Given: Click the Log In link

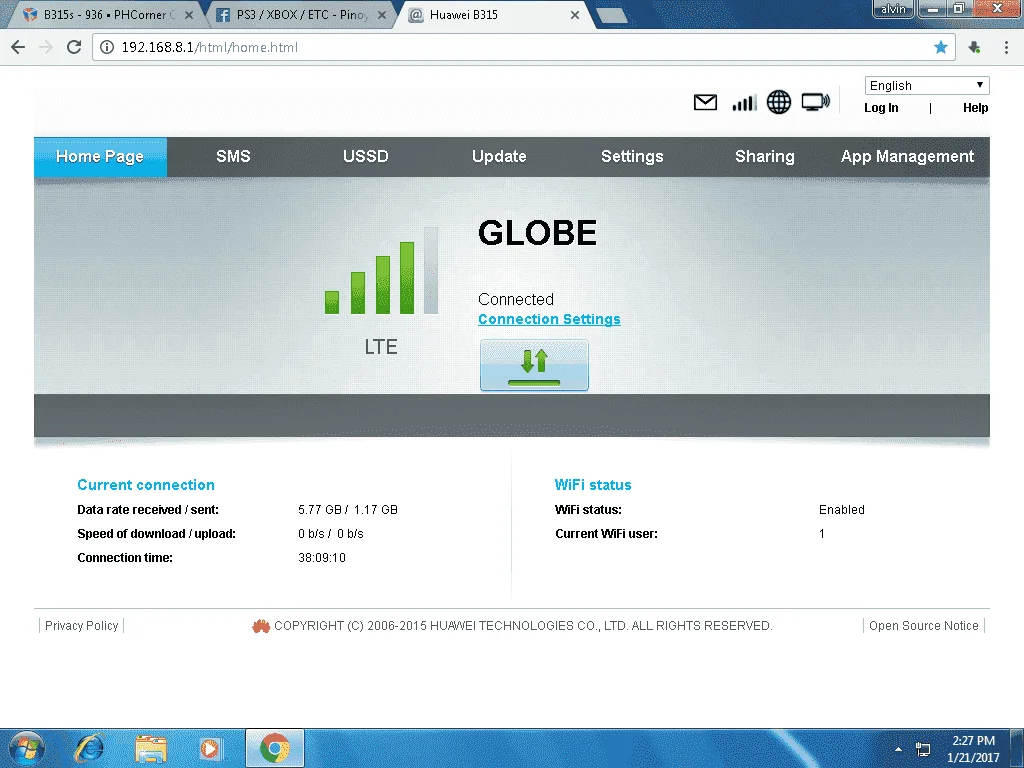Looking at the screenshot, I should 881,108.
